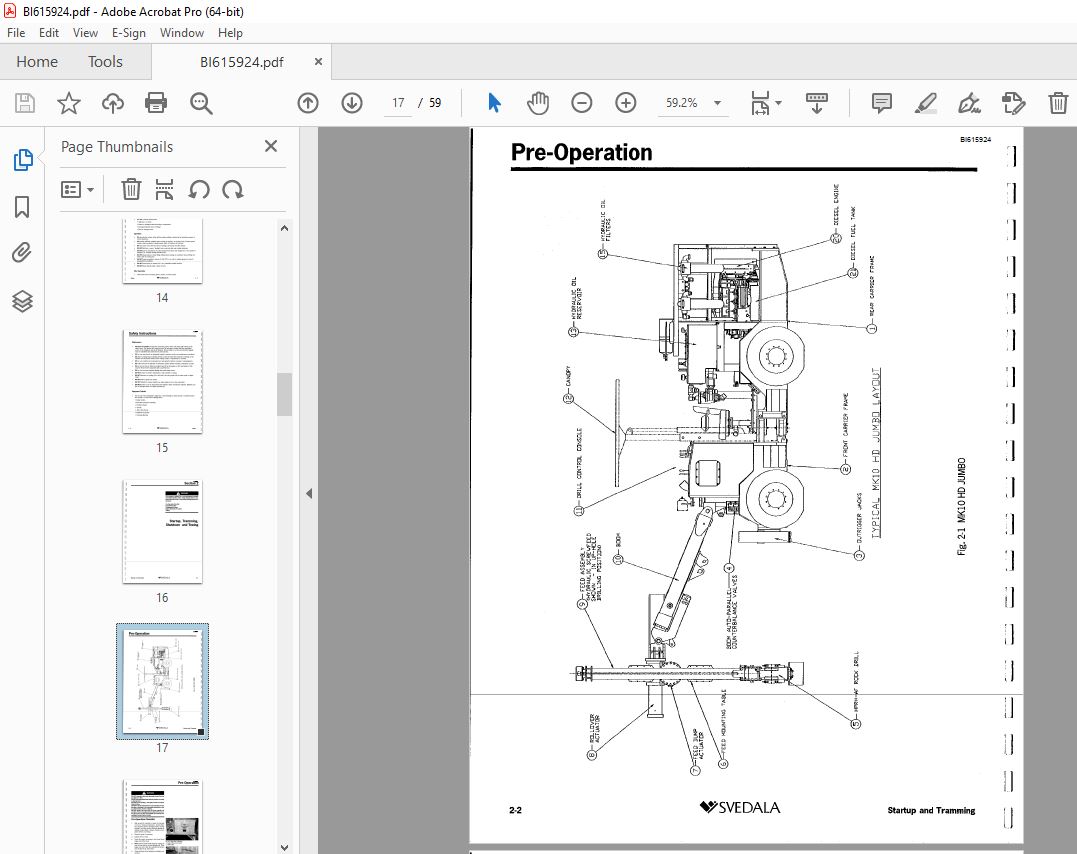This screenshot has height=854, width=1077.
Task: Click the Save file icon
Action: (25, 103)
